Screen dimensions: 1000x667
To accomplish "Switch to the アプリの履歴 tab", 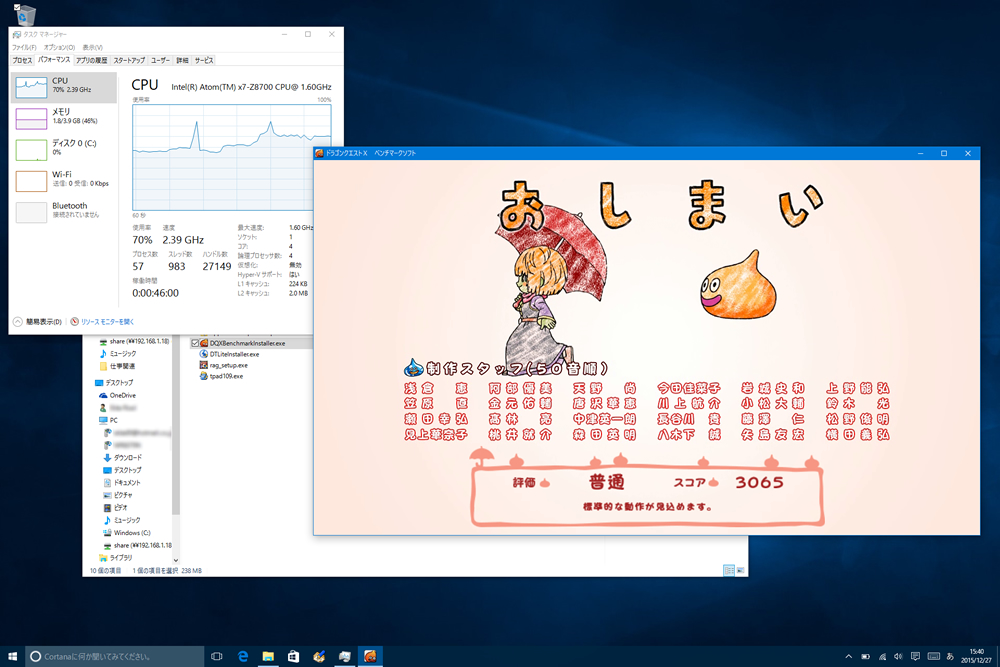I will 91,61.
